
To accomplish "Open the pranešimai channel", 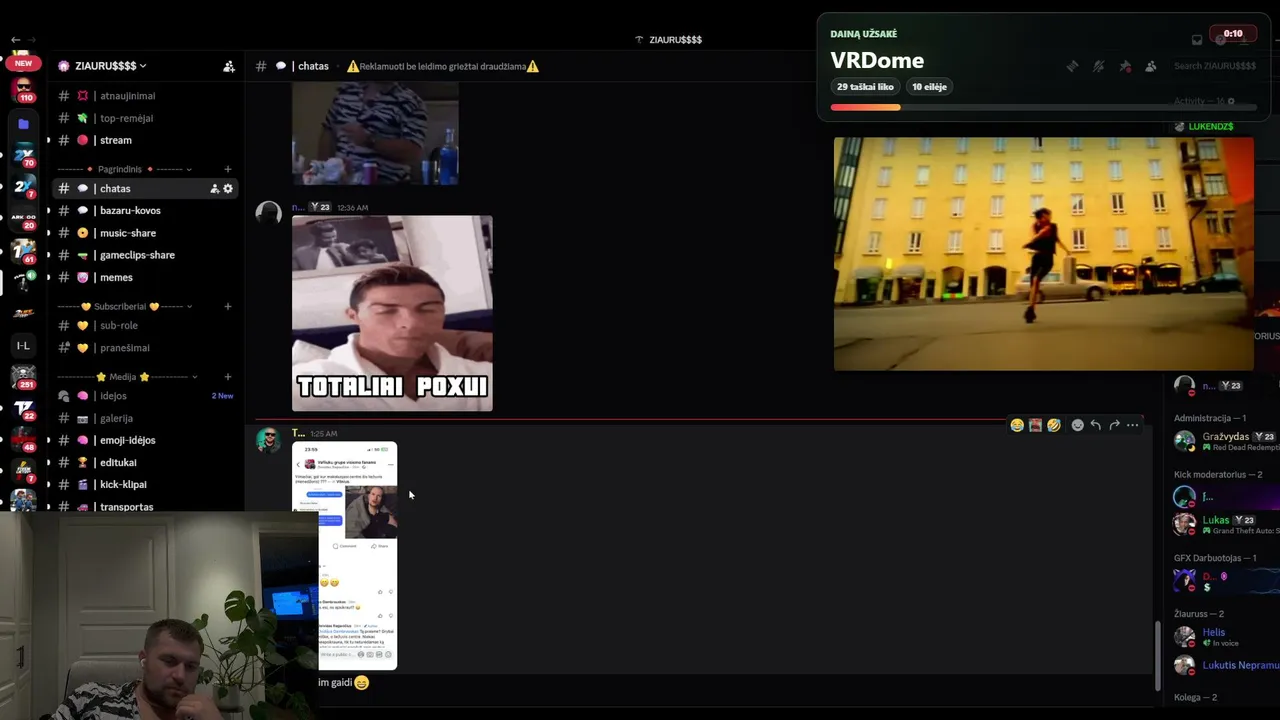I will coord(125,348).
